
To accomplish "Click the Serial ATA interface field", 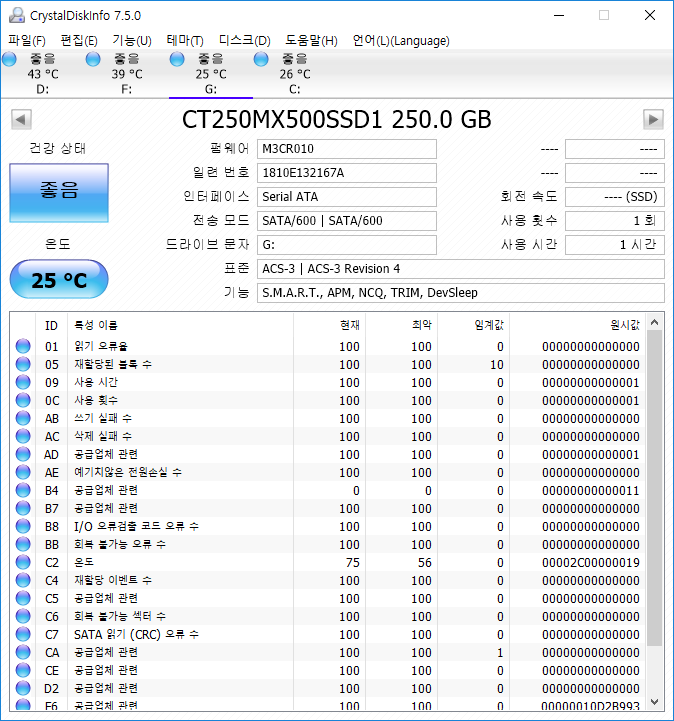I will [347, 197].
